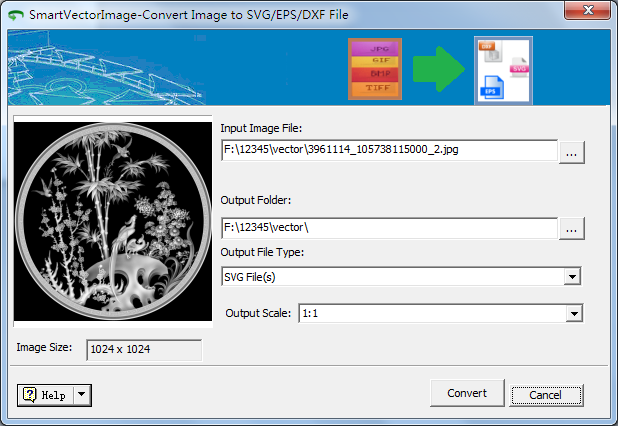
Task: Click the Cancel button
Action: 546,395
